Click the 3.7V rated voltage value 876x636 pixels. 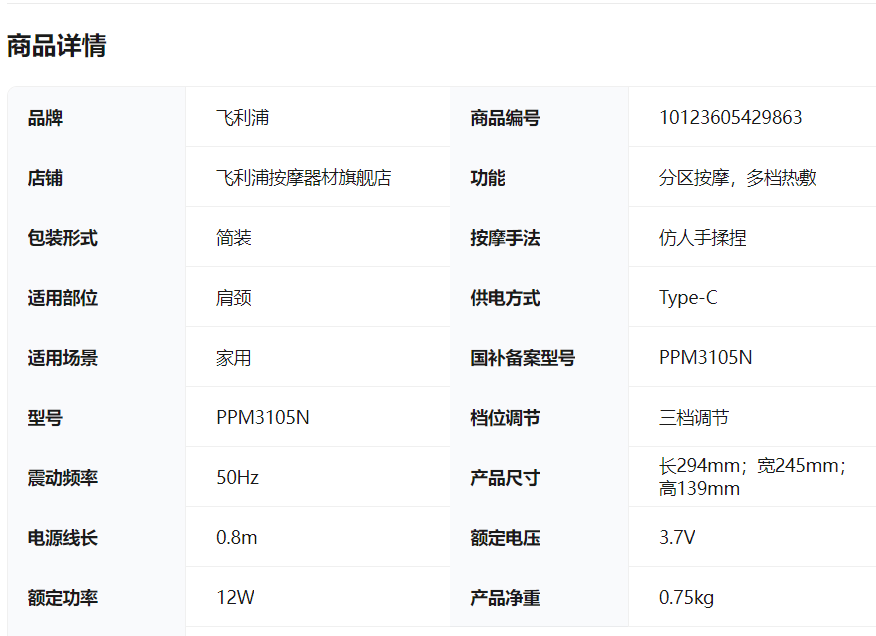click(x=677, y=538)
